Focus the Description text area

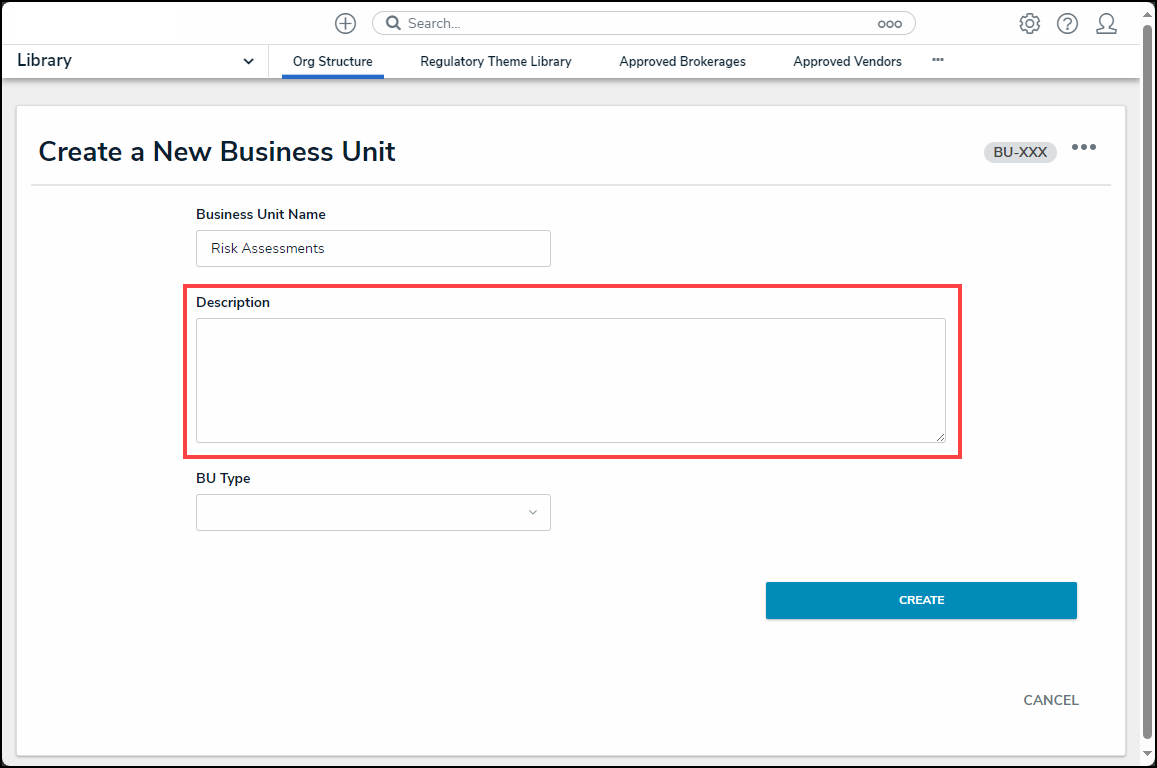570,380
